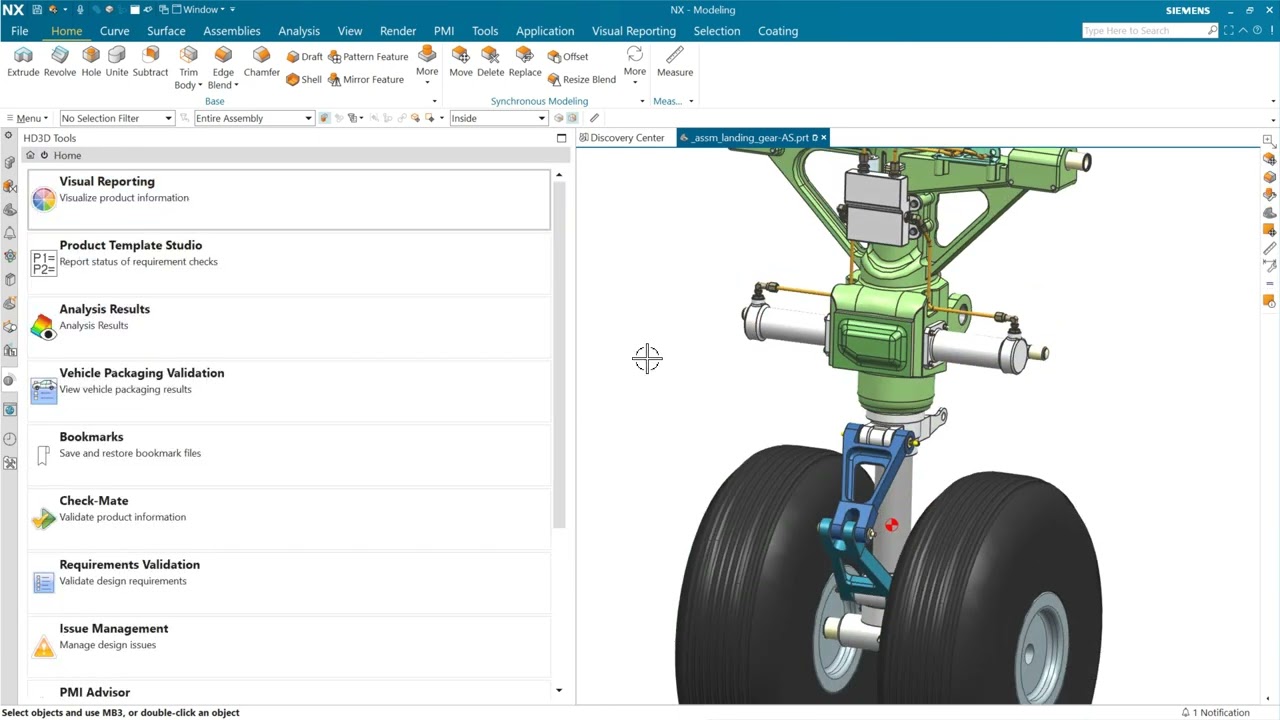Click Pattern Feature
Viewport: 1280px width, 720px height.
click(368, 57)
